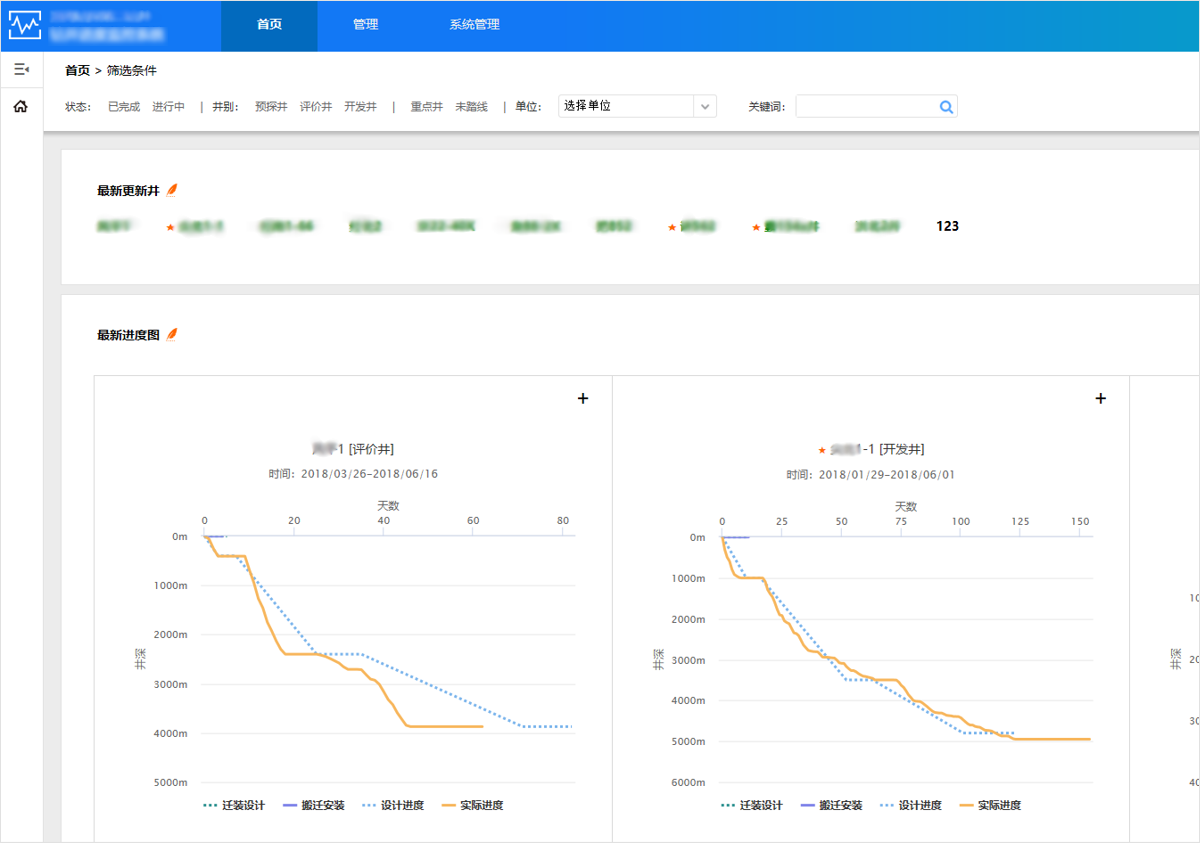Click the home icon in the sidebar
1200x843 pixels.
pyautogui.click(x=21, y=106)
